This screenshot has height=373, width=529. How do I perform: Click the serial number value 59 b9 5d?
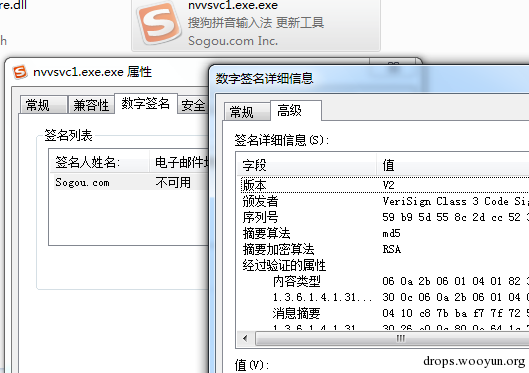point(455,217)
